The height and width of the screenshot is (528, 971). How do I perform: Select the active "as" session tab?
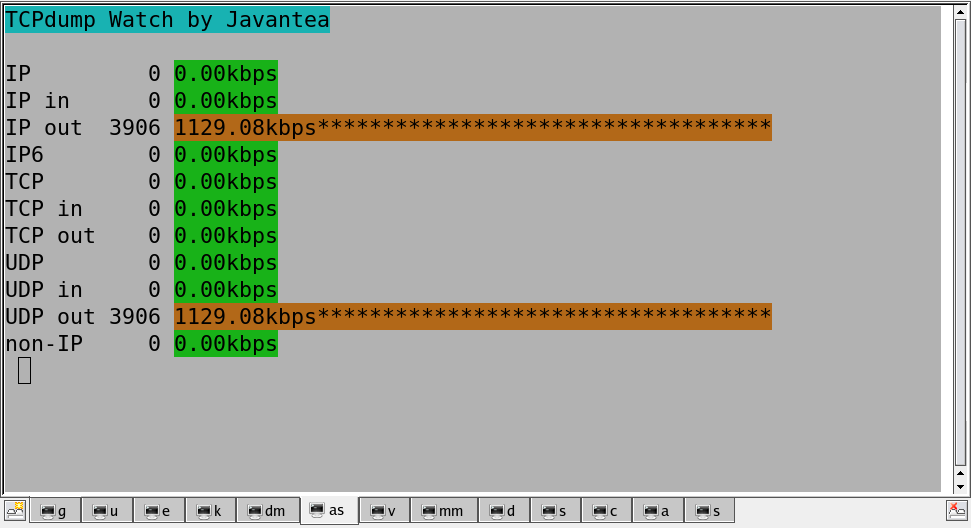[x=329, y=510]
